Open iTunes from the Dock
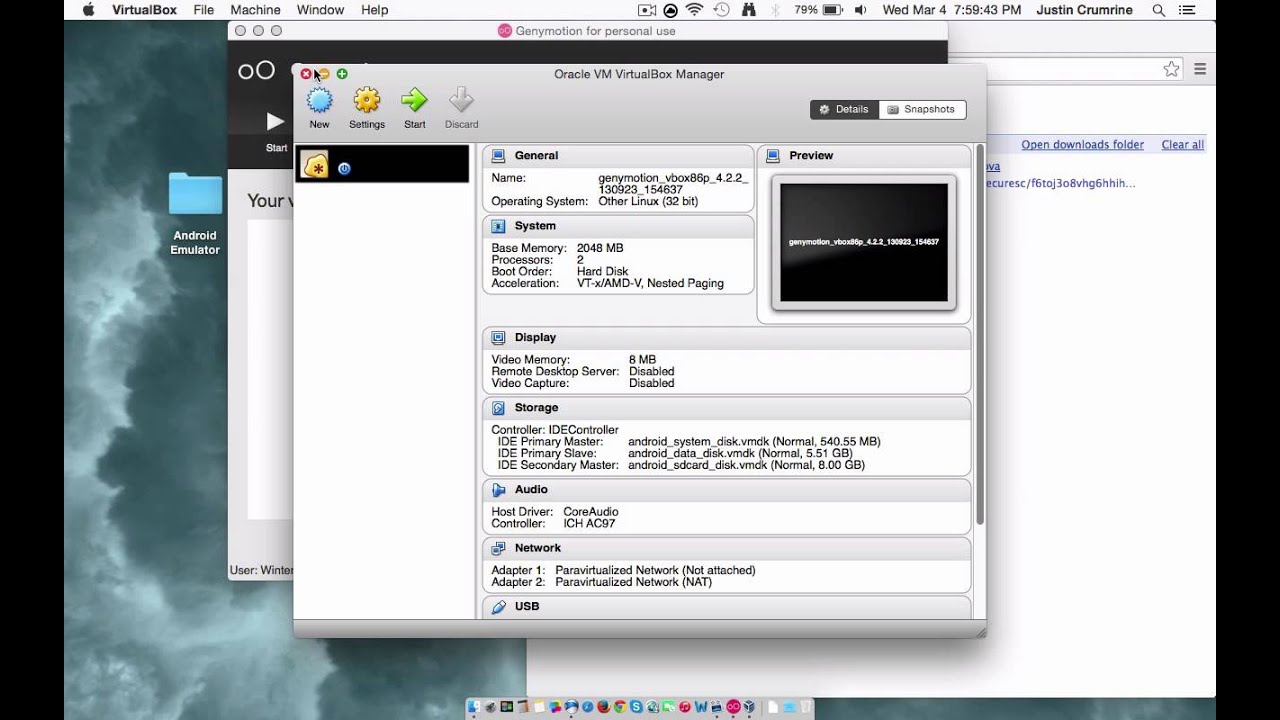The image size is (1280, 720). point(685,707)
